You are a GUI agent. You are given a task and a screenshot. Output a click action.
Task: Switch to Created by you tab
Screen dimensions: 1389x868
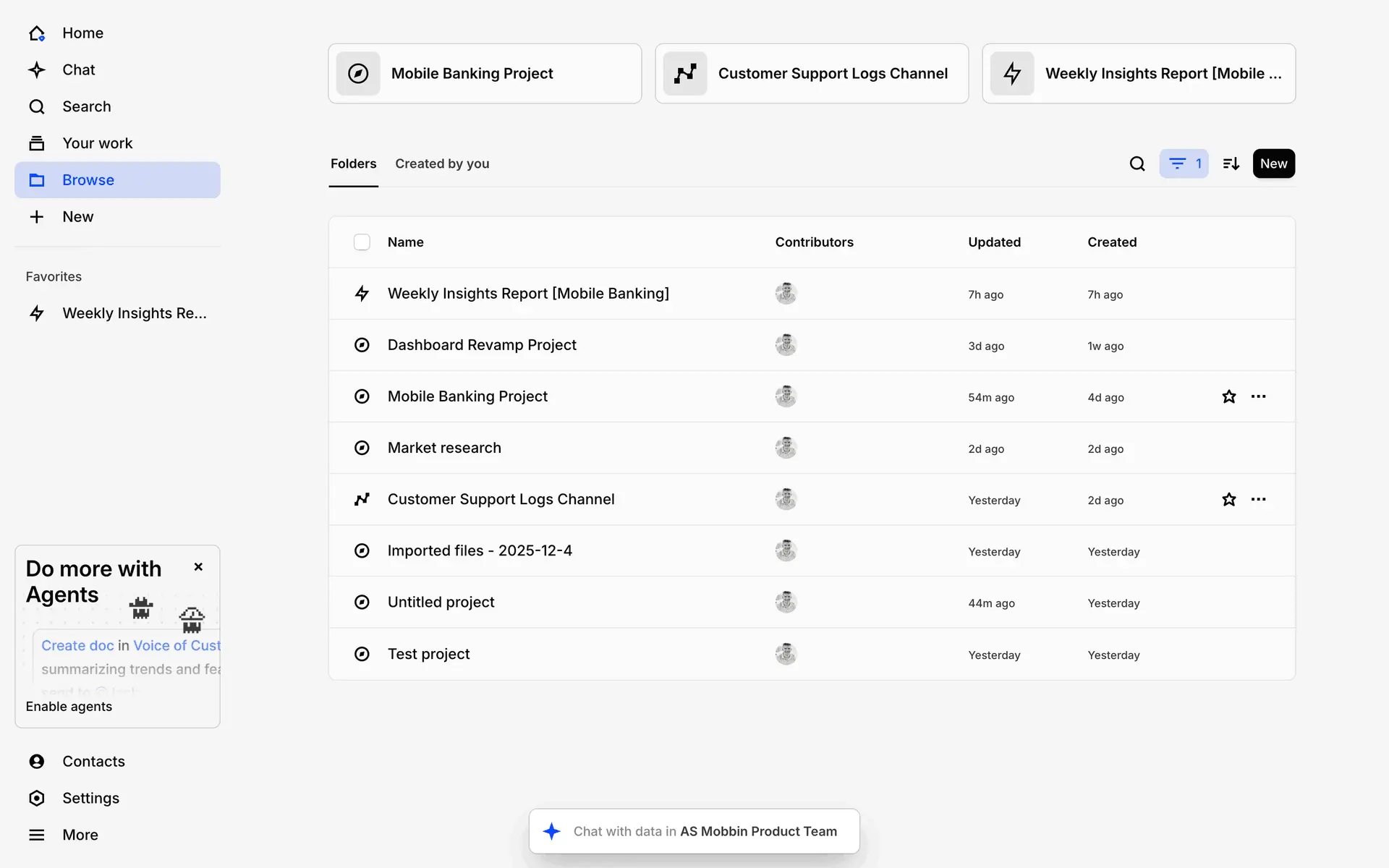(442, 164)
